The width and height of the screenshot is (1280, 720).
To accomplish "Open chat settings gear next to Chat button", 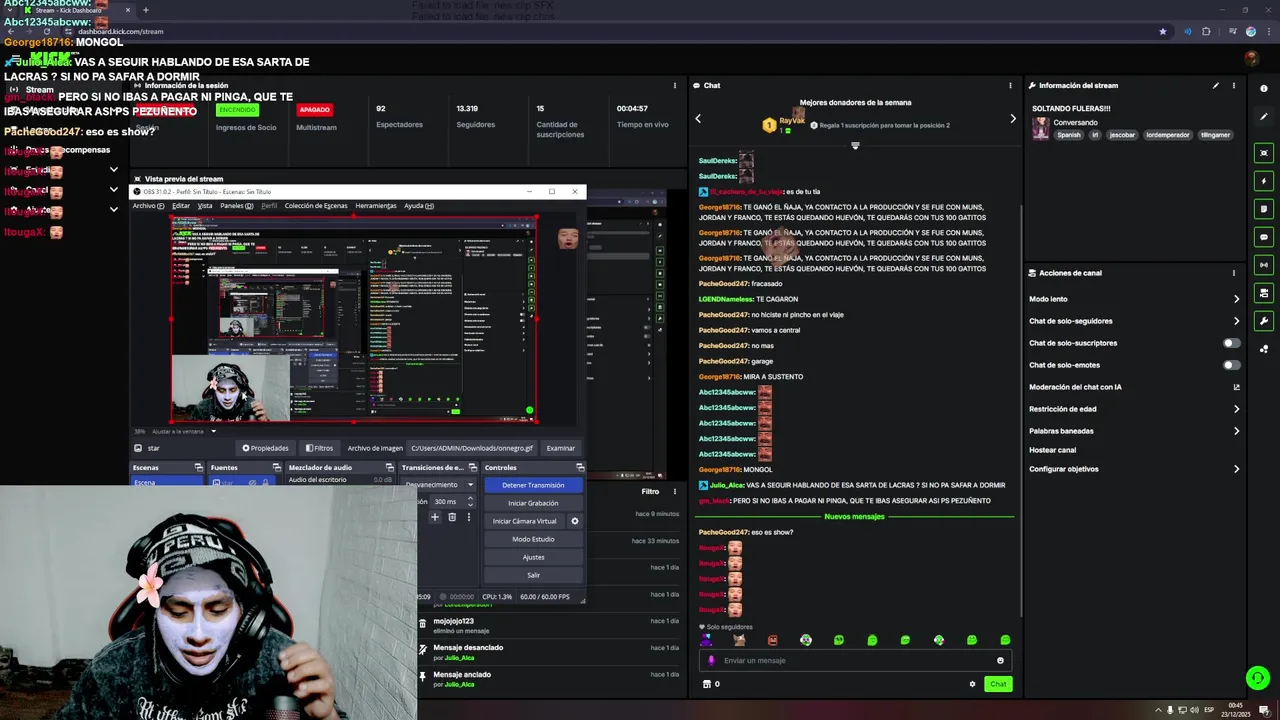I will (972, 684).
